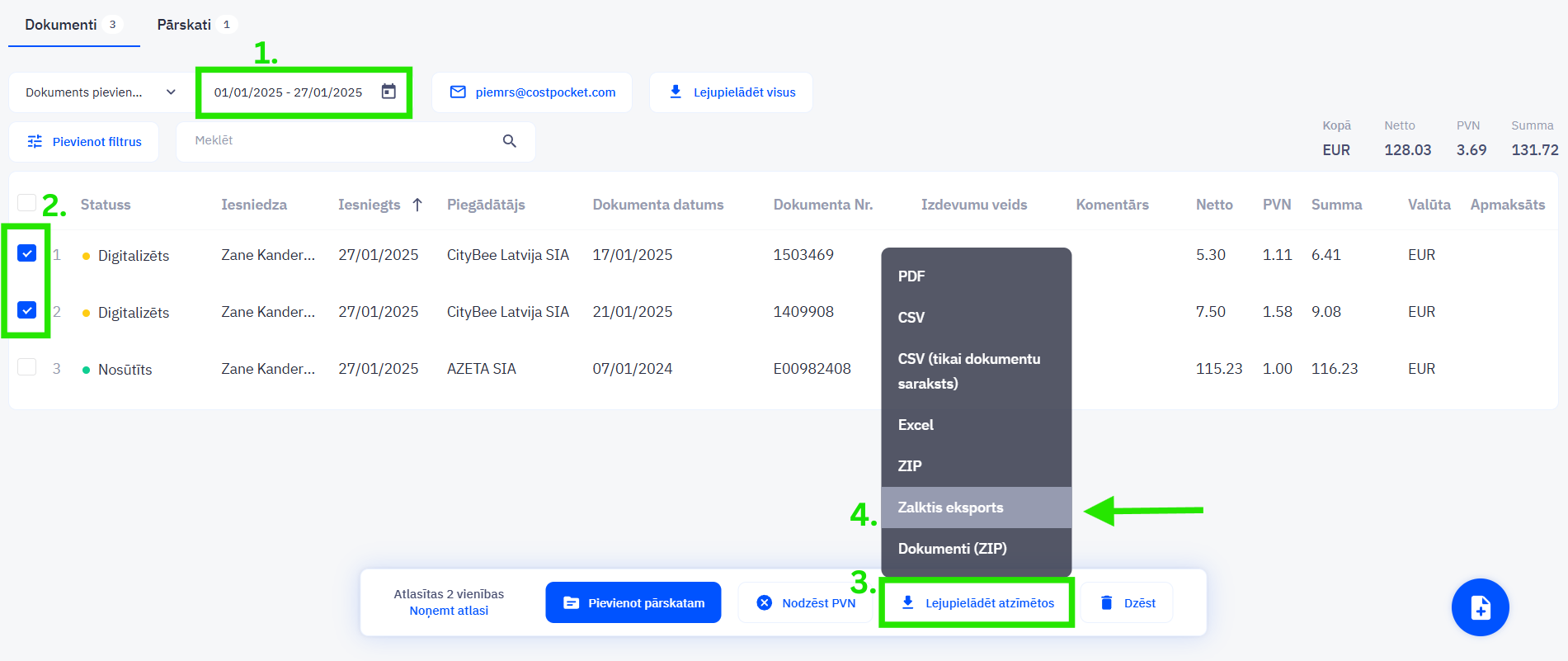Click the add new document floating button
Viewport: 1568px width, 661px height.
click(x=1480, y=607)
